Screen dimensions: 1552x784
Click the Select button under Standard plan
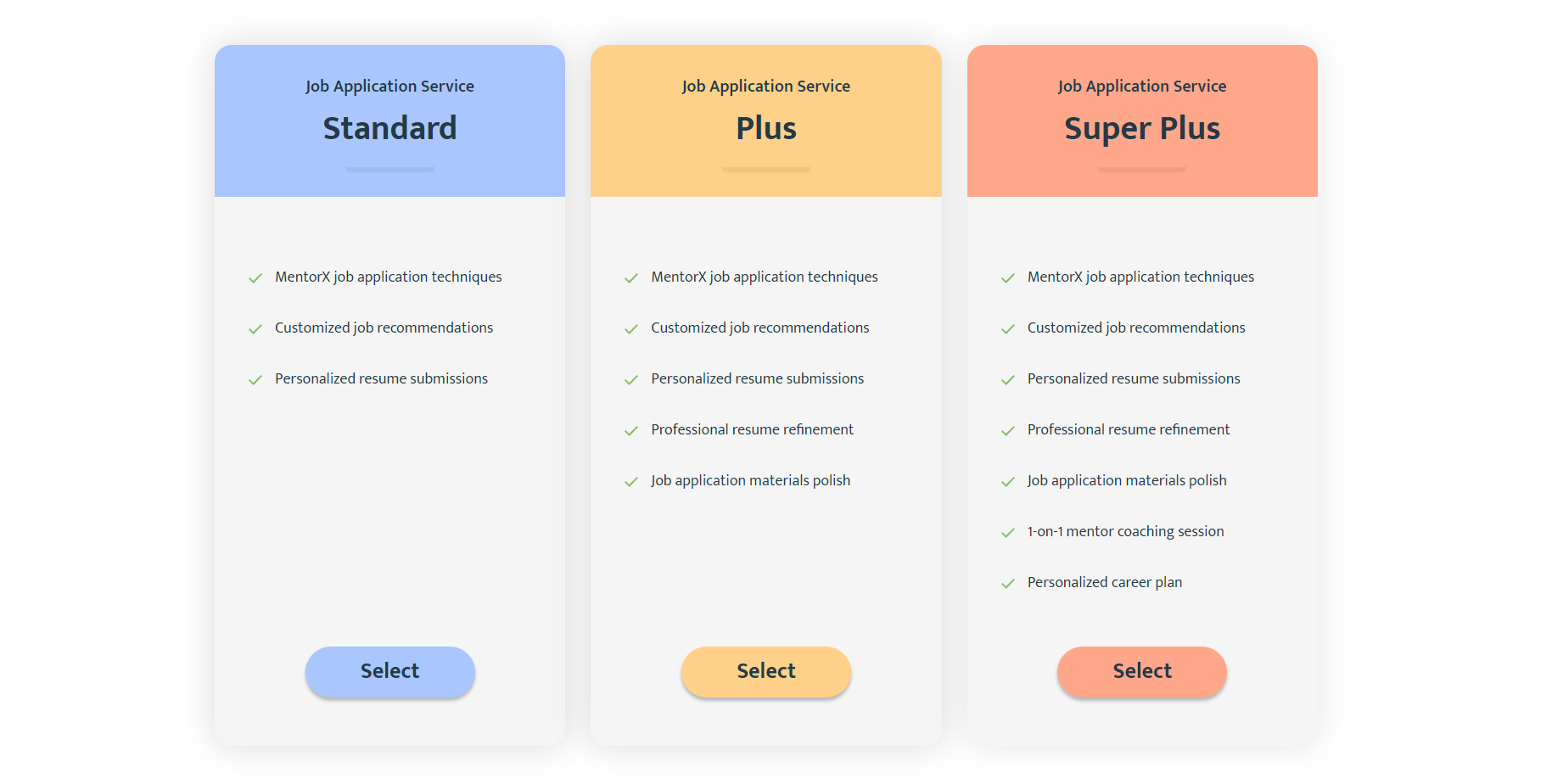[x=389, y=671]
